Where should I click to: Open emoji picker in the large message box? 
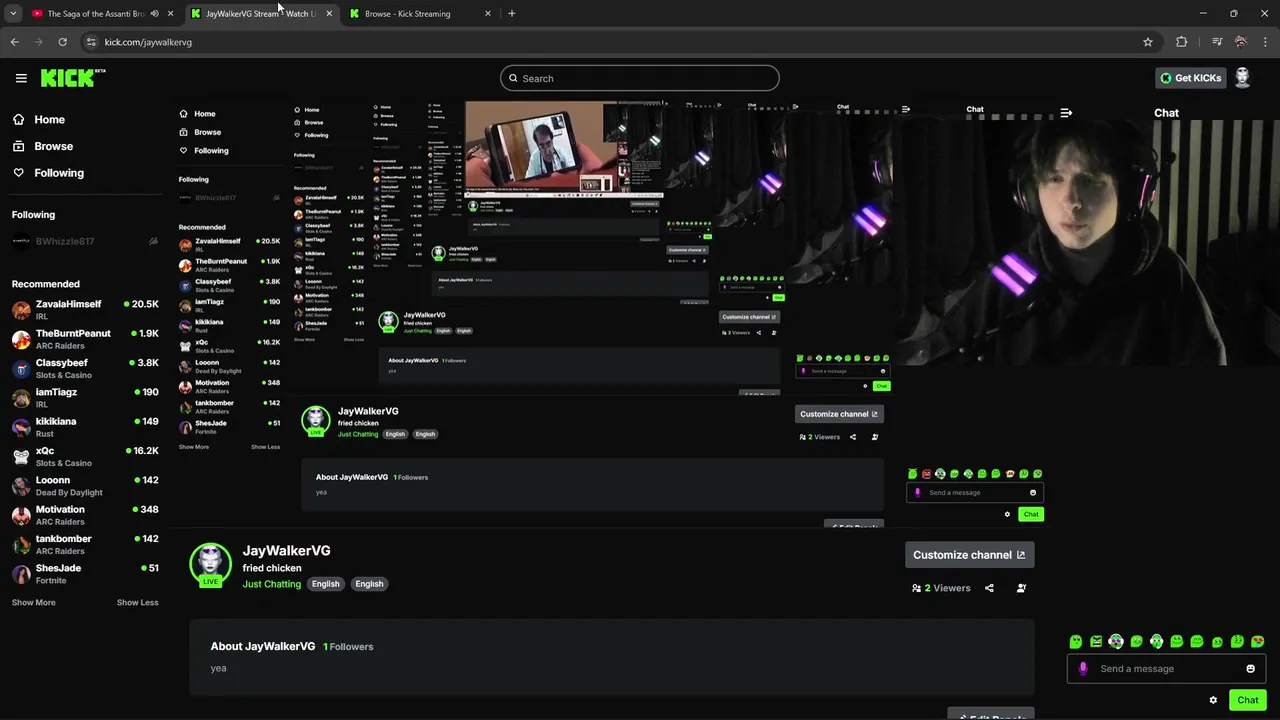click(x=1250, y=669)
